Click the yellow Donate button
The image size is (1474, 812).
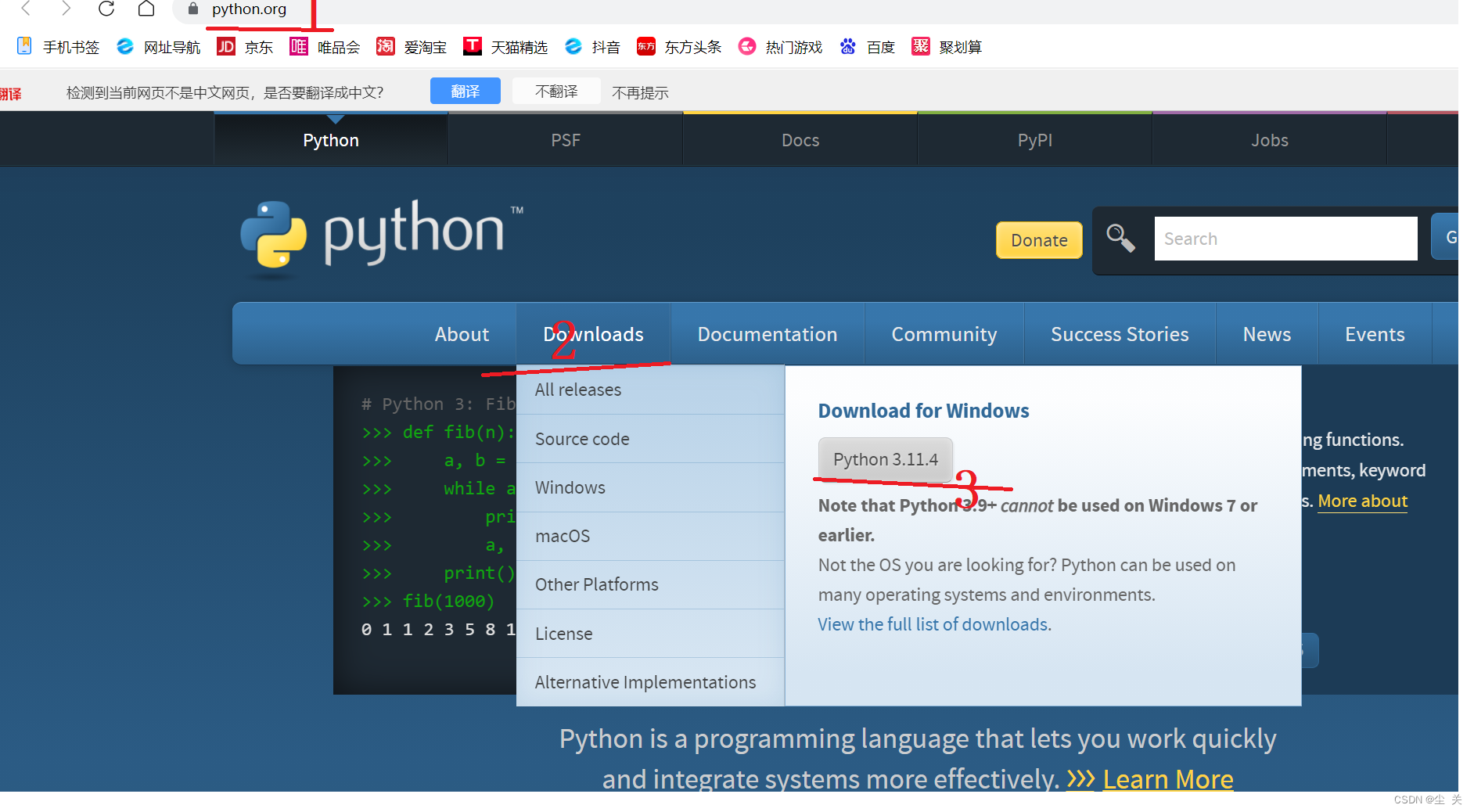click(1039, 240)
